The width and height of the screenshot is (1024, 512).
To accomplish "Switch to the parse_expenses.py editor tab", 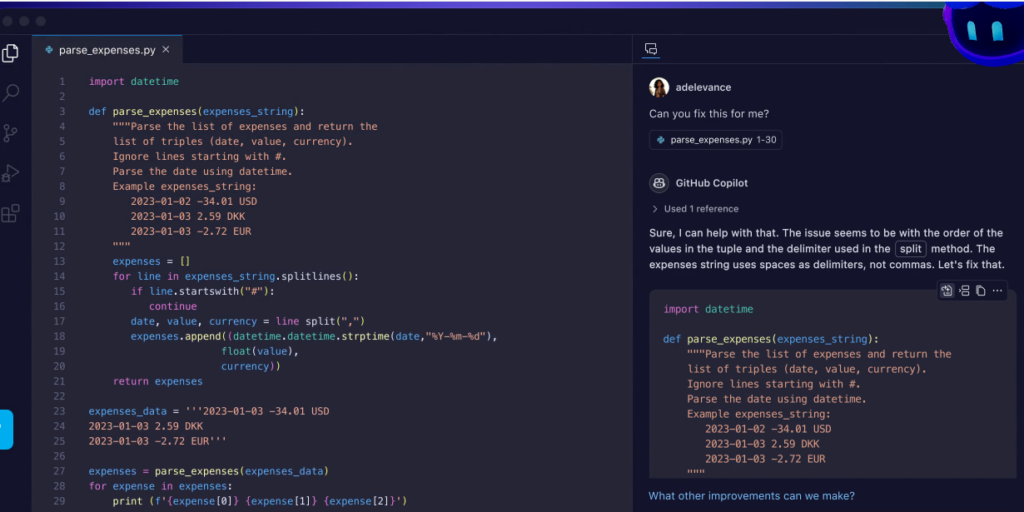I will click(x=107, y=50).
